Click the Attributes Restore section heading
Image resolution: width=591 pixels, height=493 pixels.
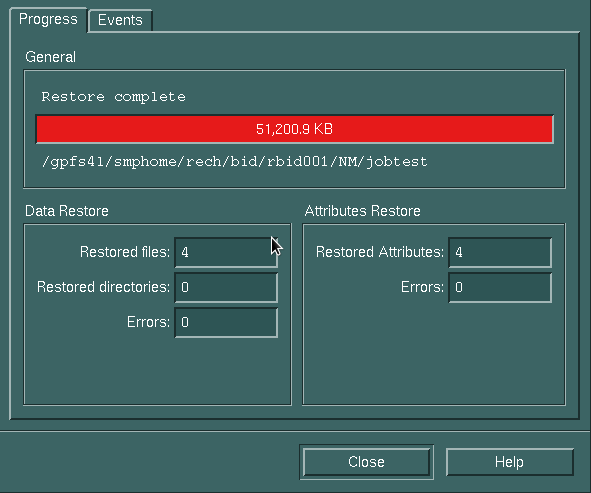[362, 211]
